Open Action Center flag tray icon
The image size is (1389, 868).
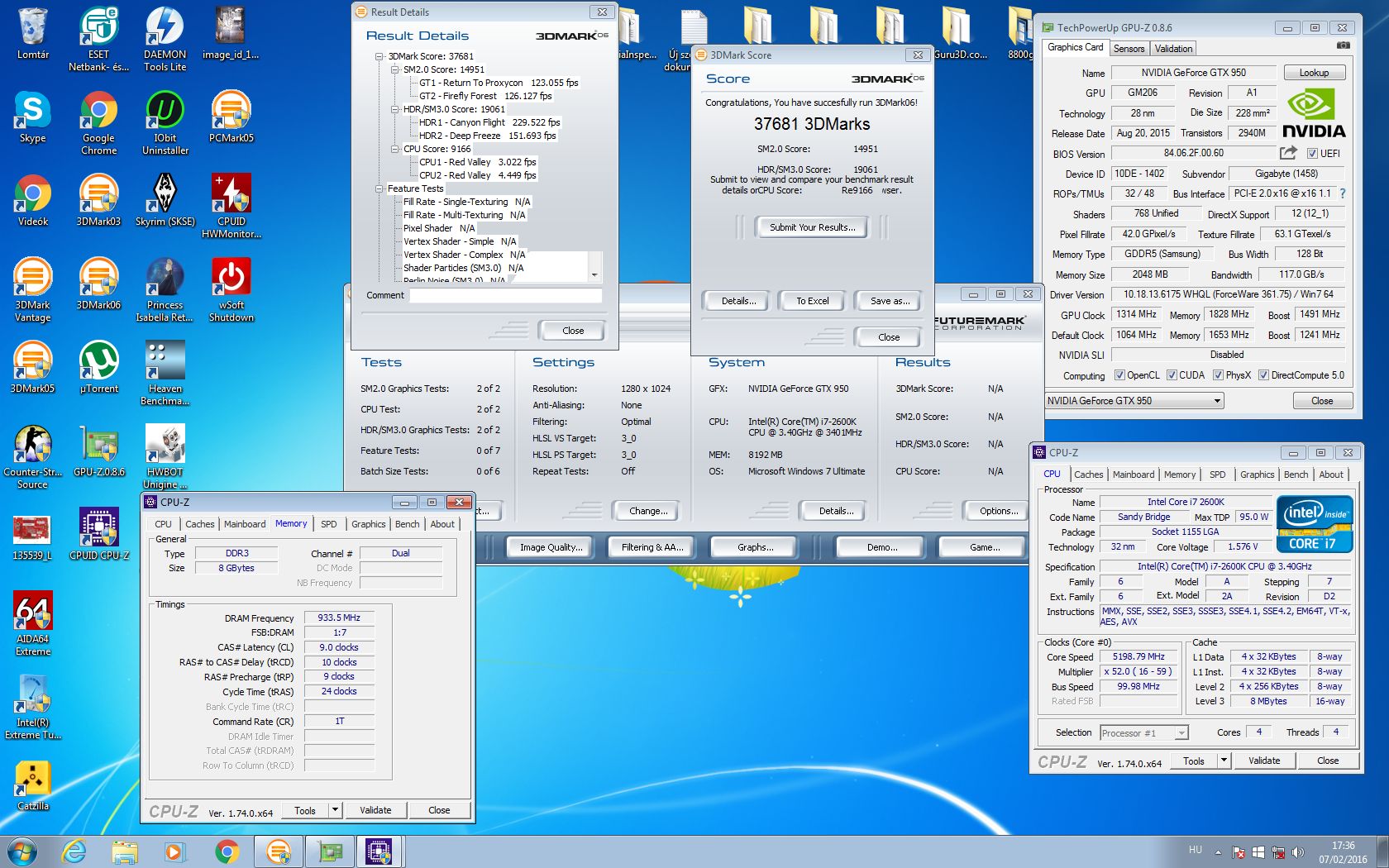[1239, 851]
